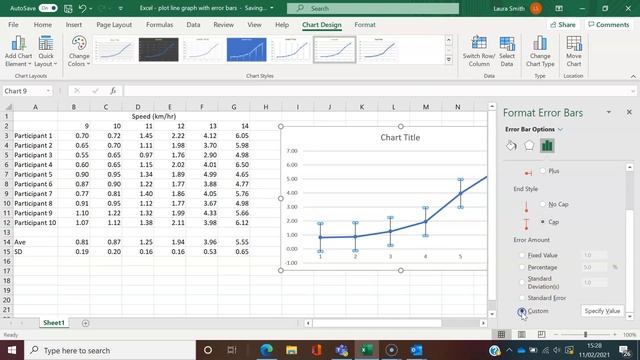The image size is (640, 360).
Task: Open Quick Layout gallery
Action: (x=46, y=51)
